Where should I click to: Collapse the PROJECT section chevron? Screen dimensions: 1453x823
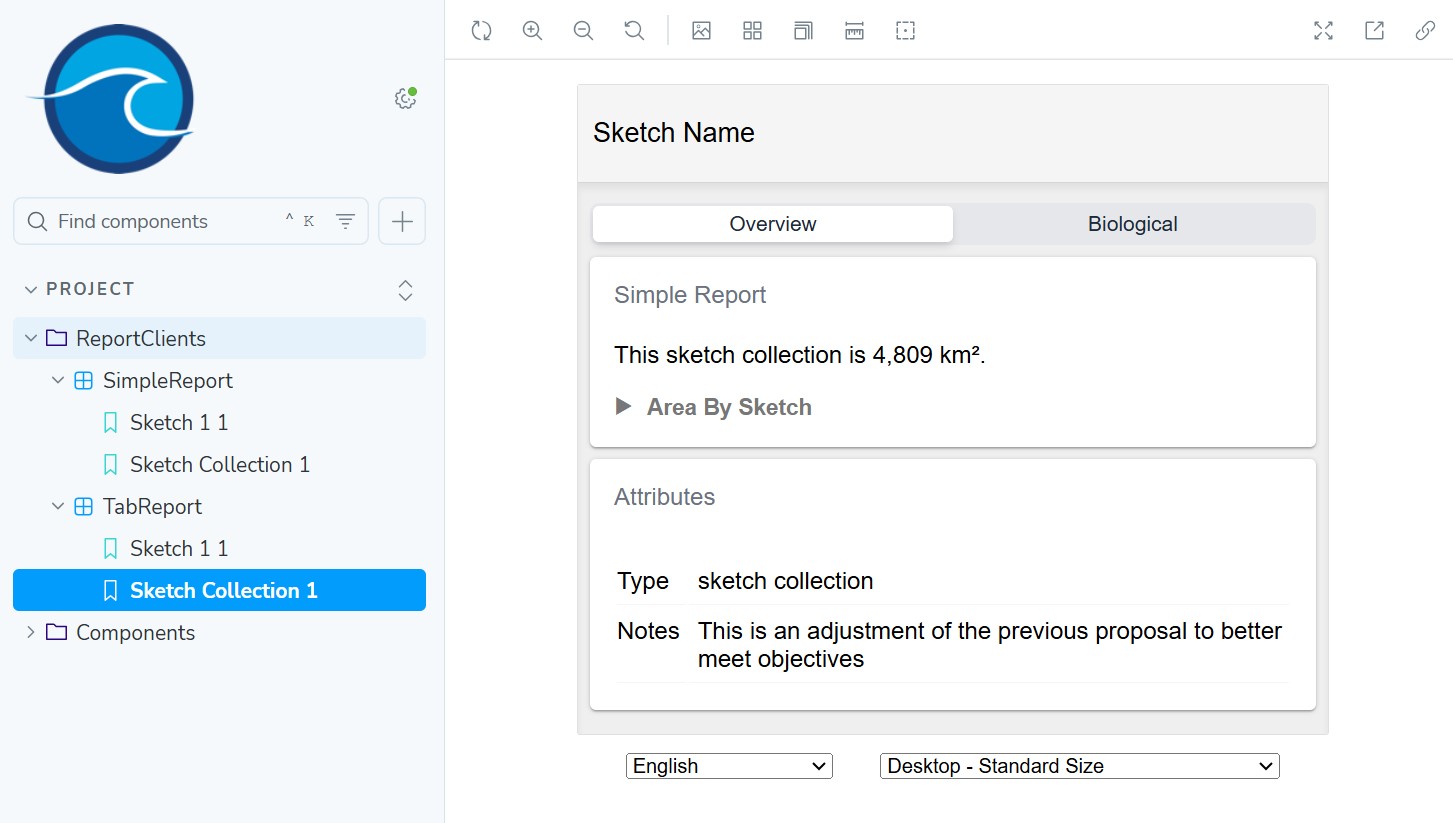click(31, 289)
